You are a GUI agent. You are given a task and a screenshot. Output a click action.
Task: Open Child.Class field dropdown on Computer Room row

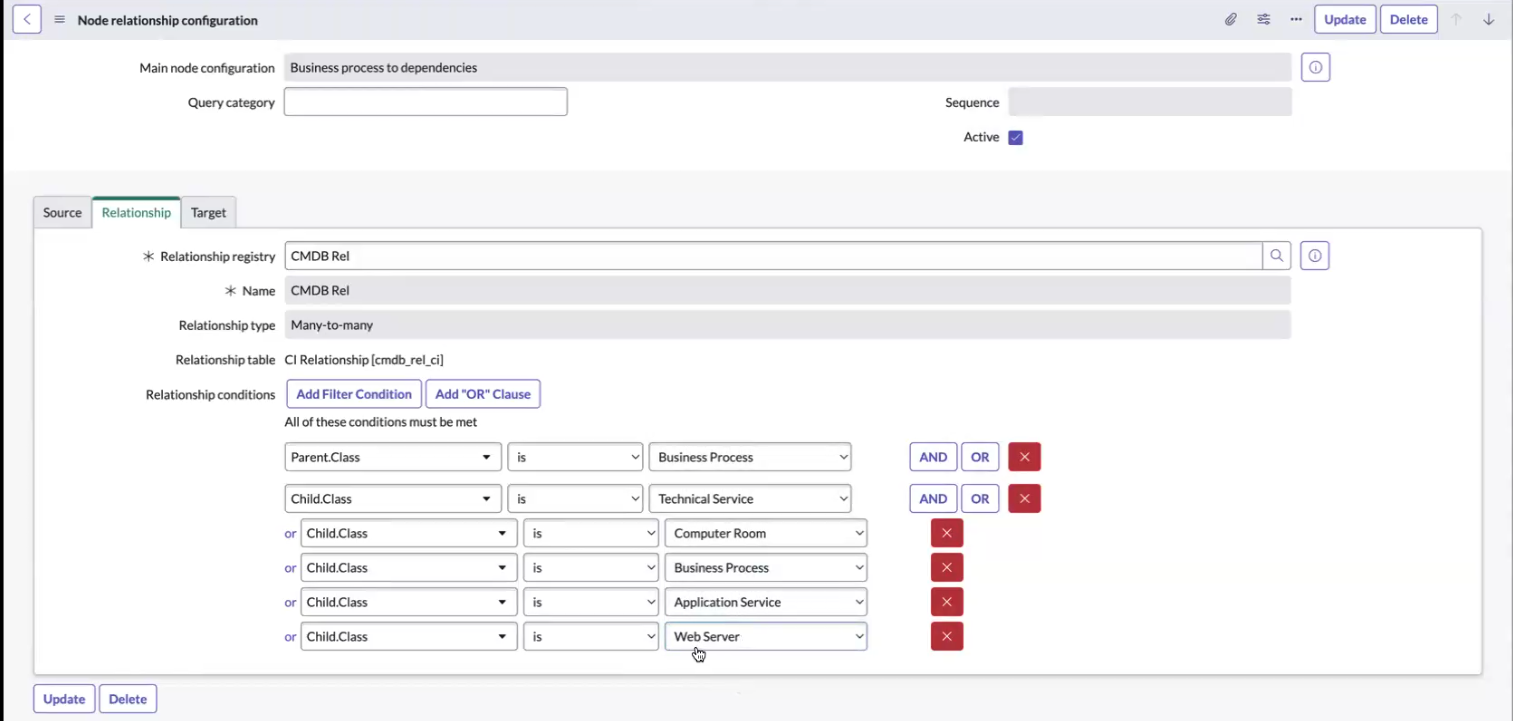(x=409, y=533)
